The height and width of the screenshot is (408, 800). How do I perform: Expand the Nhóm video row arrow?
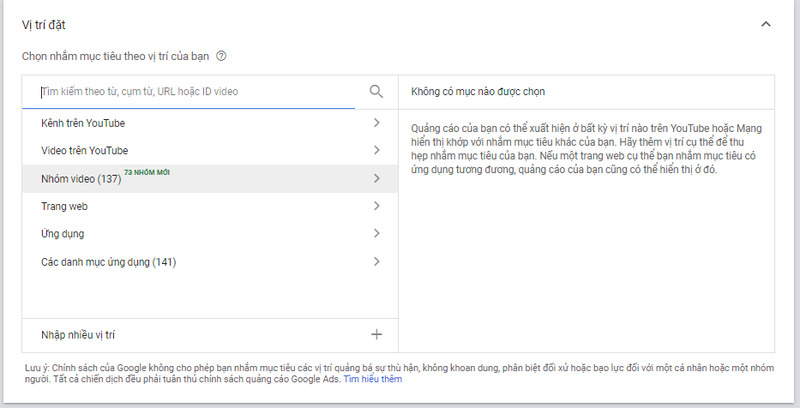[x=376, y=179]
